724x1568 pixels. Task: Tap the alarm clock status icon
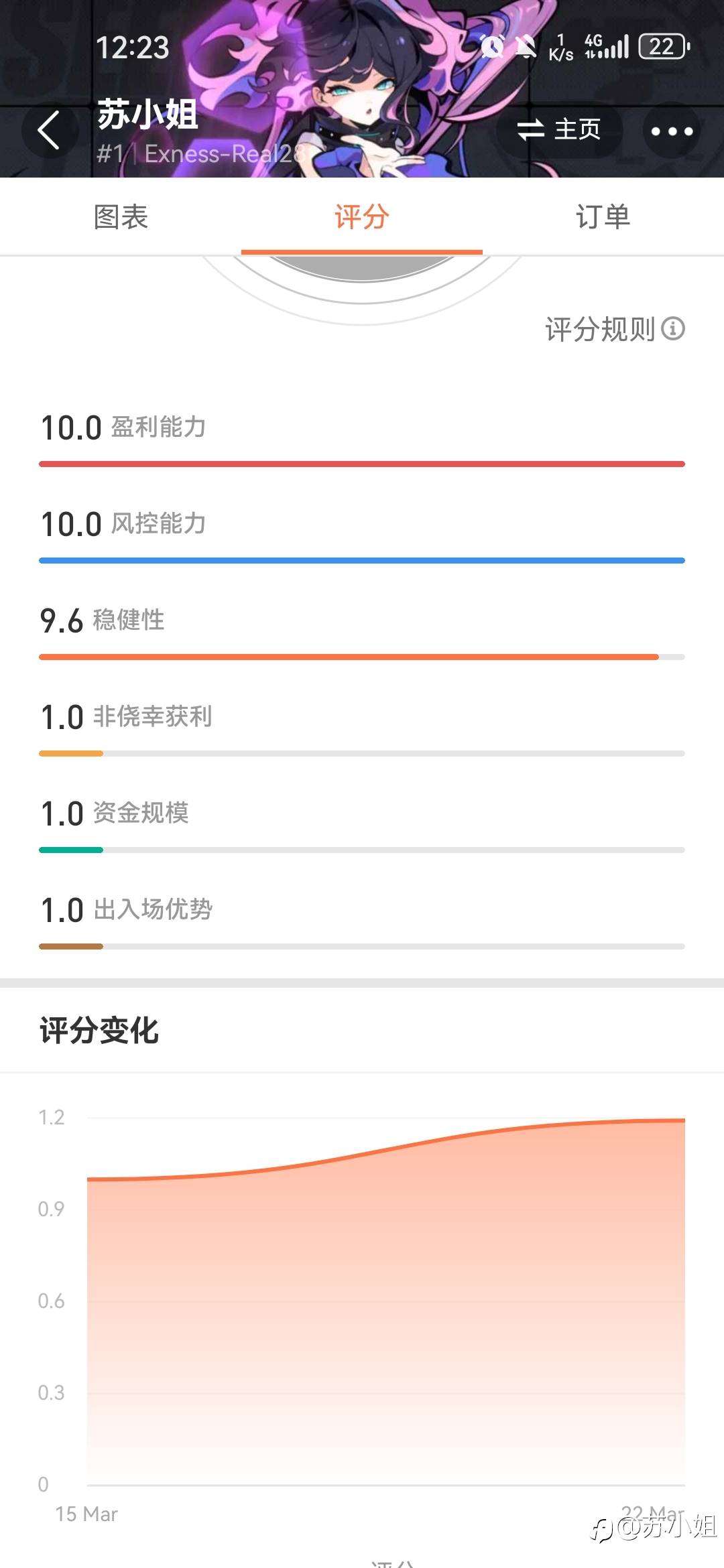(493, 47)
